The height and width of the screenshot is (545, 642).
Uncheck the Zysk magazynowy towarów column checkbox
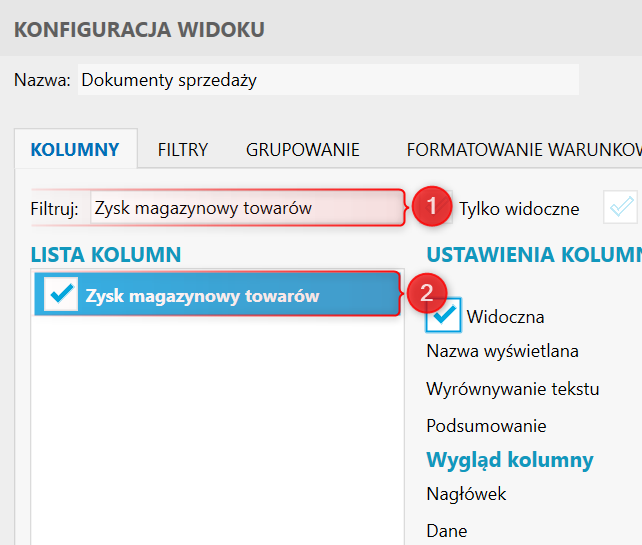[x=61, y=294]
